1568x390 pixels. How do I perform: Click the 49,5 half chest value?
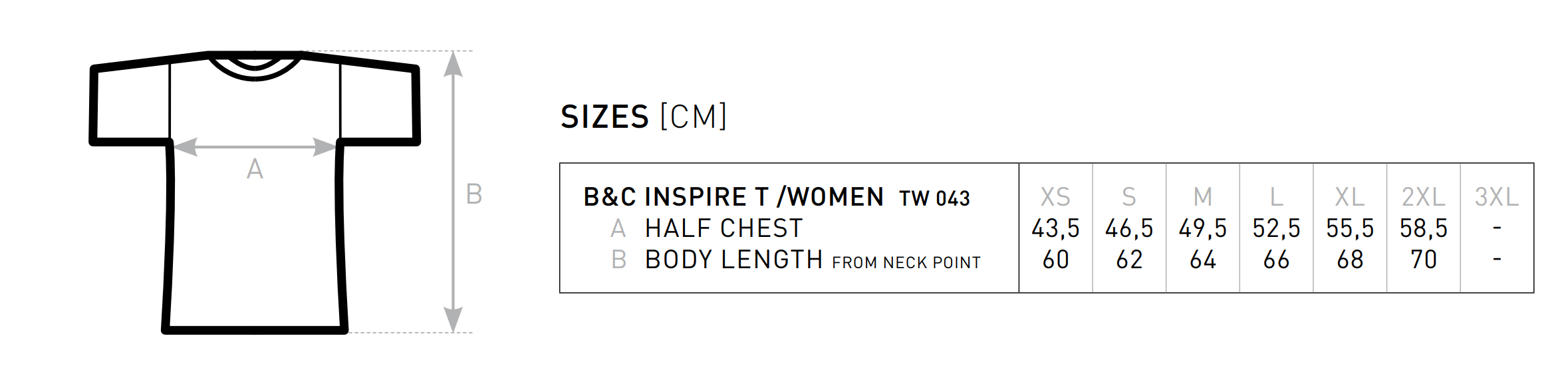point(1202,229)
